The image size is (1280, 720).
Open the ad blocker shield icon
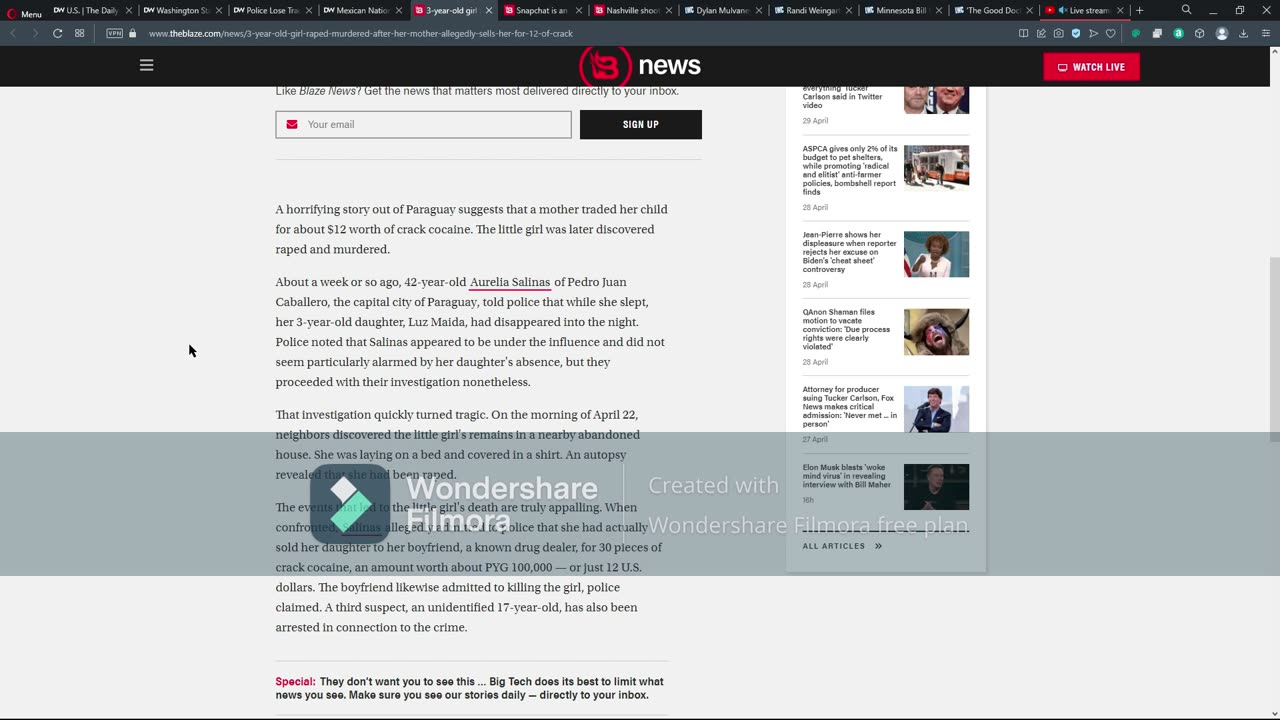(x=1076, y=33)
